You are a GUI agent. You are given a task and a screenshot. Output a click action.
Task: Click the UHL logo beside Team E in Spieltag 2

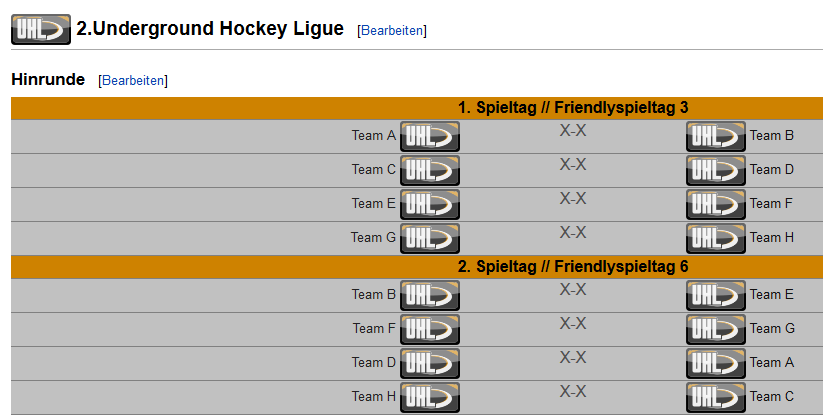click(716, 295)
